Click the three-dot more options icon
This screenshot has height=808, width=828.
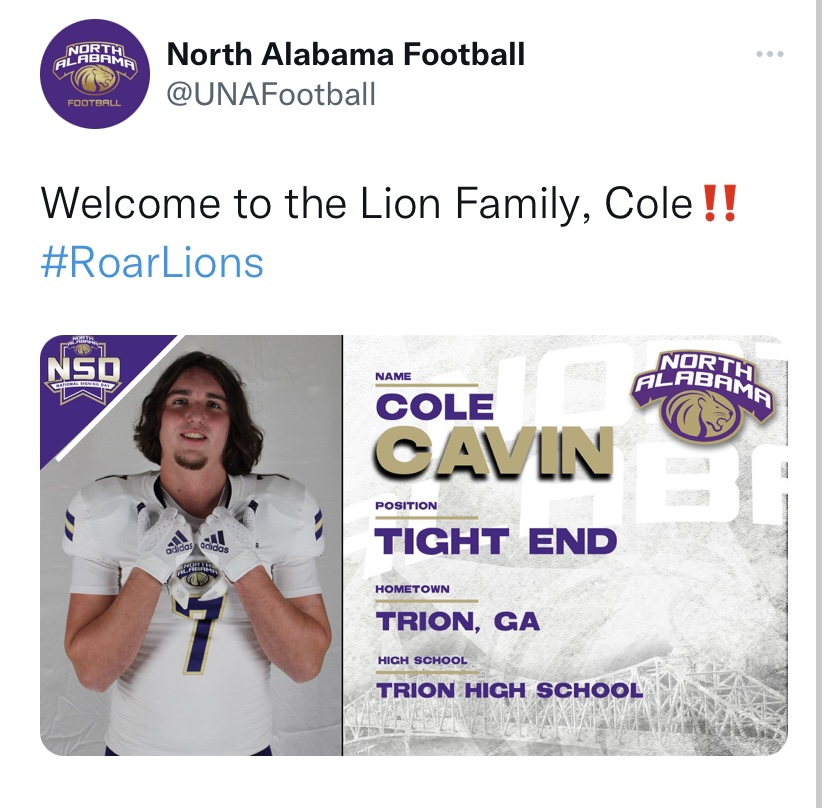(769, 54)
